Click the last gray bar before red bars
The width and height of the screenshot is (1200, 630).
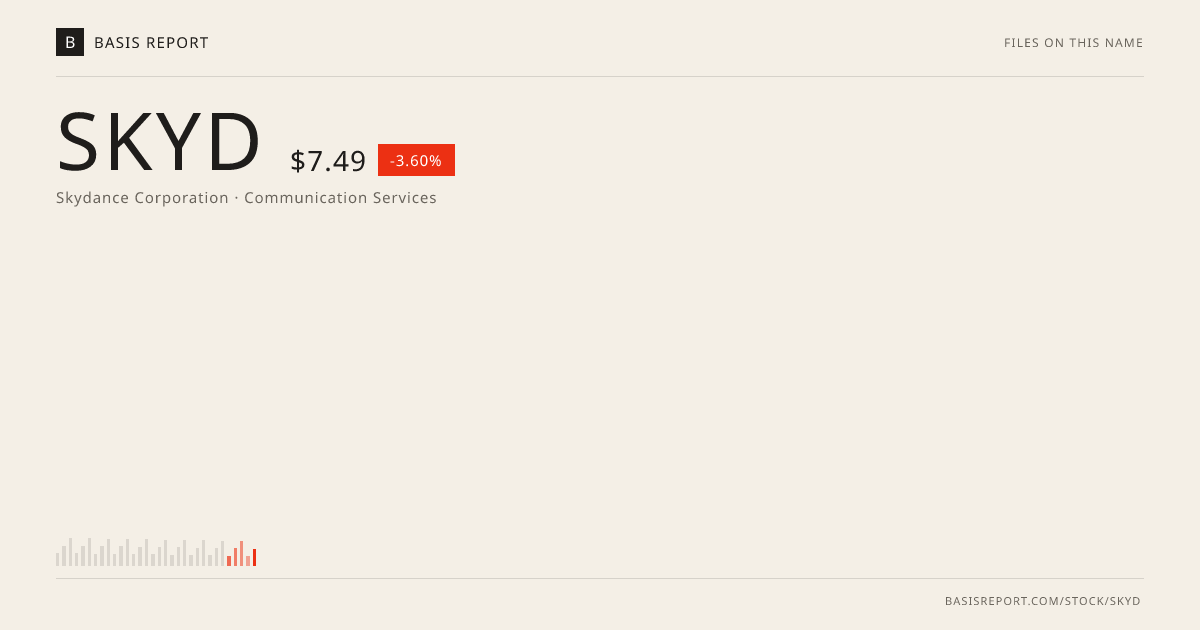[222, 554]
